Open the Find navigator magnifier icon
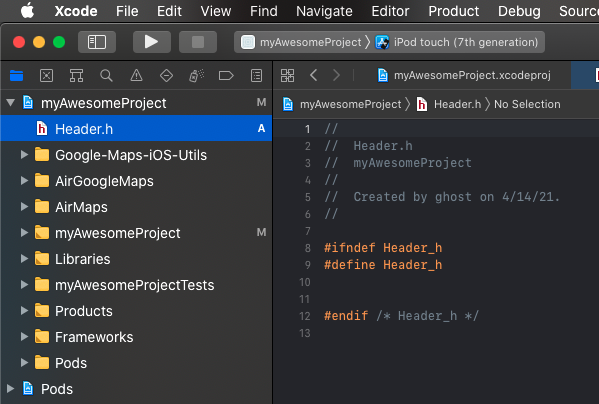This screenshot has width=599, height=404. (x=106, y=76)
